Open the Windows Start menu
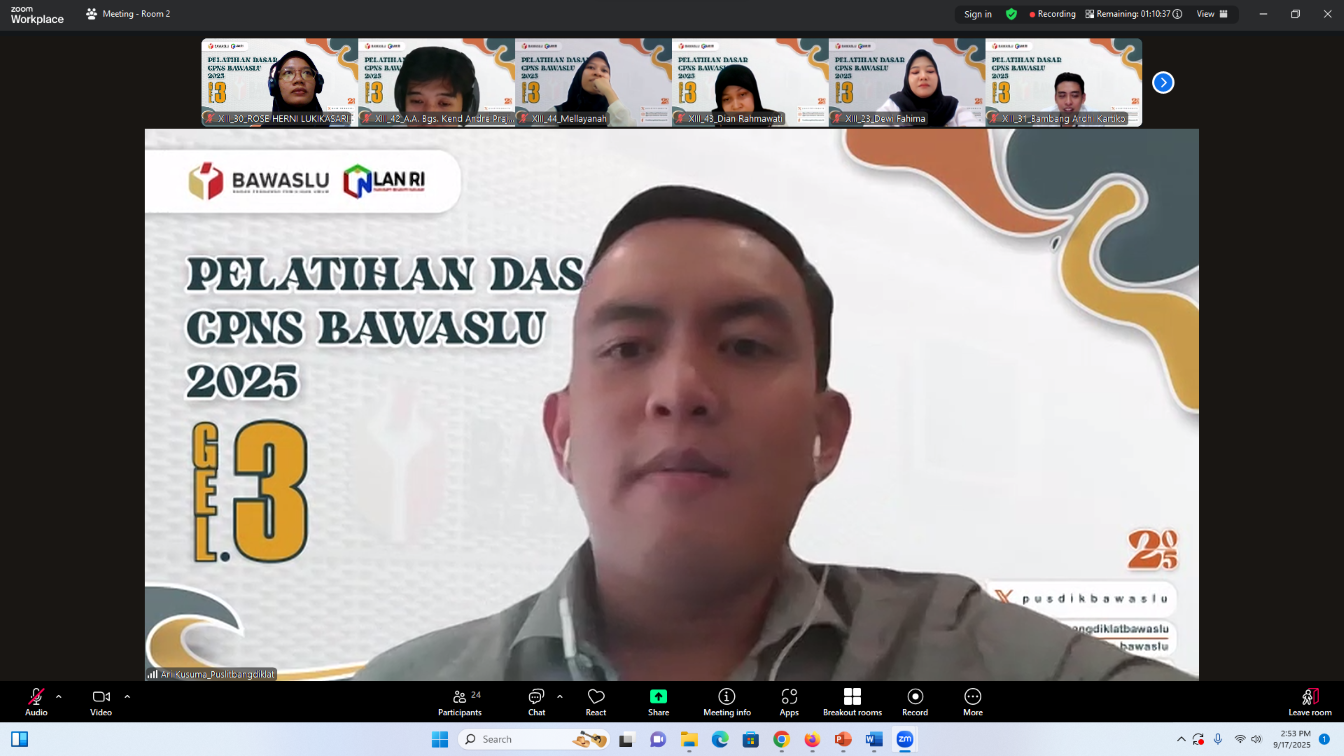Viewport: 1344px width, 756px height. click(439, 738)
